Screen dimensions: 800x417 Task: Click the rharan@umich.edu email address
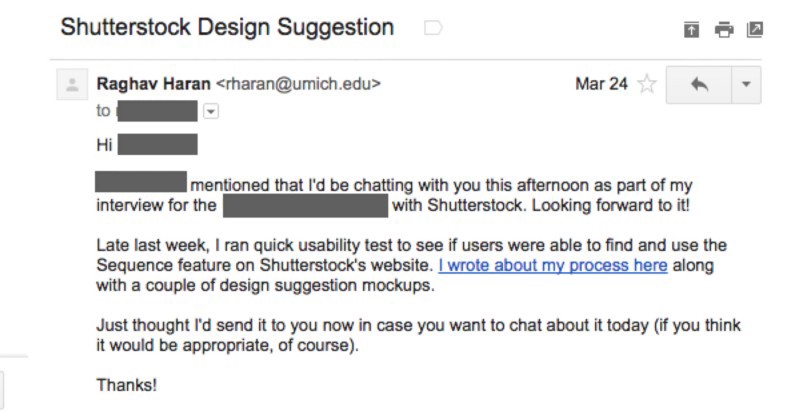click(x=298, y=84)
